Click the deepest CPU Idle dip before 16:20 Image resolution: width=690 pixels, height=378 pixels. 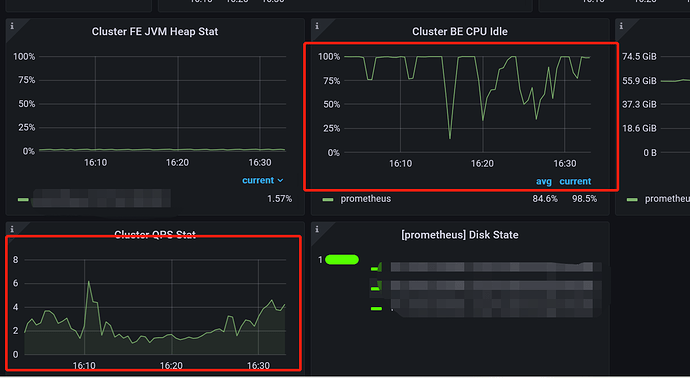click(450, 138)
